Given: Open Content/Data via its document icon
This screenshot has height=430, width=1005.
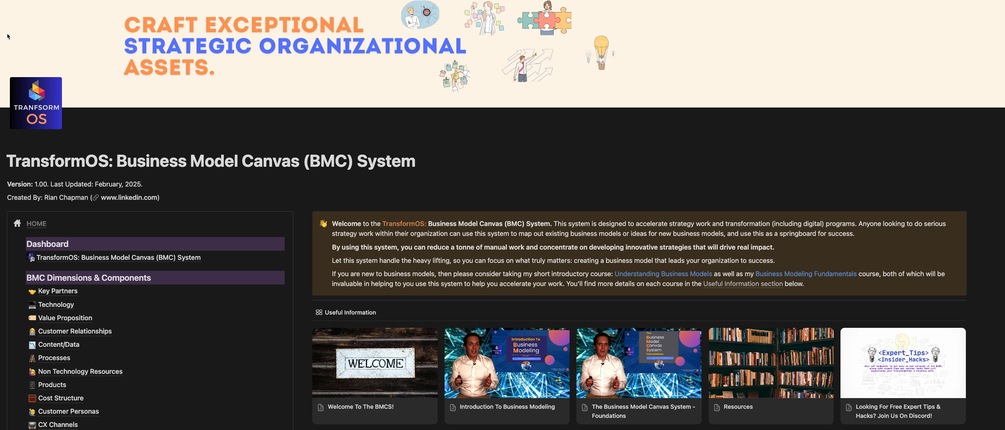Looking at the screenshot, I should pyautogui.click(x=32, y=345).
